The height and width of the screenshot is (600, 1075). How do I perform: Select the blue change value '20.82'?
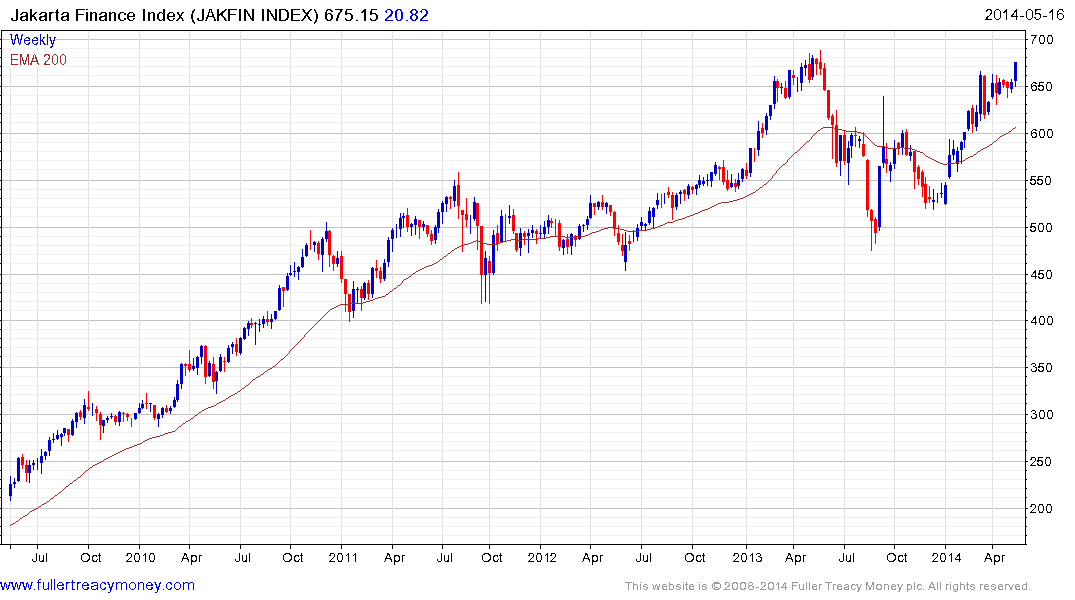point(407,15)
